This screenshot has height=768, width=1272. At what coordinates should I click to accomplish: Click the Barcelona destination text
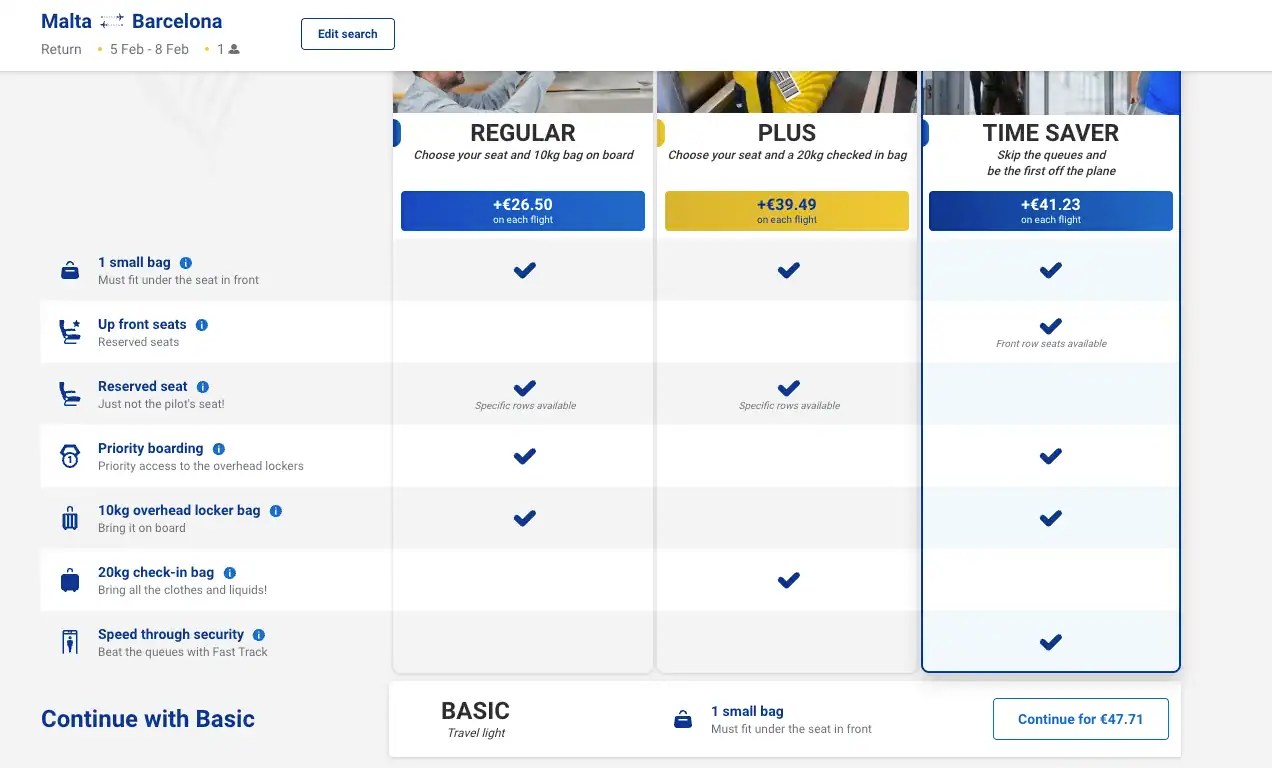pos(177,21)
